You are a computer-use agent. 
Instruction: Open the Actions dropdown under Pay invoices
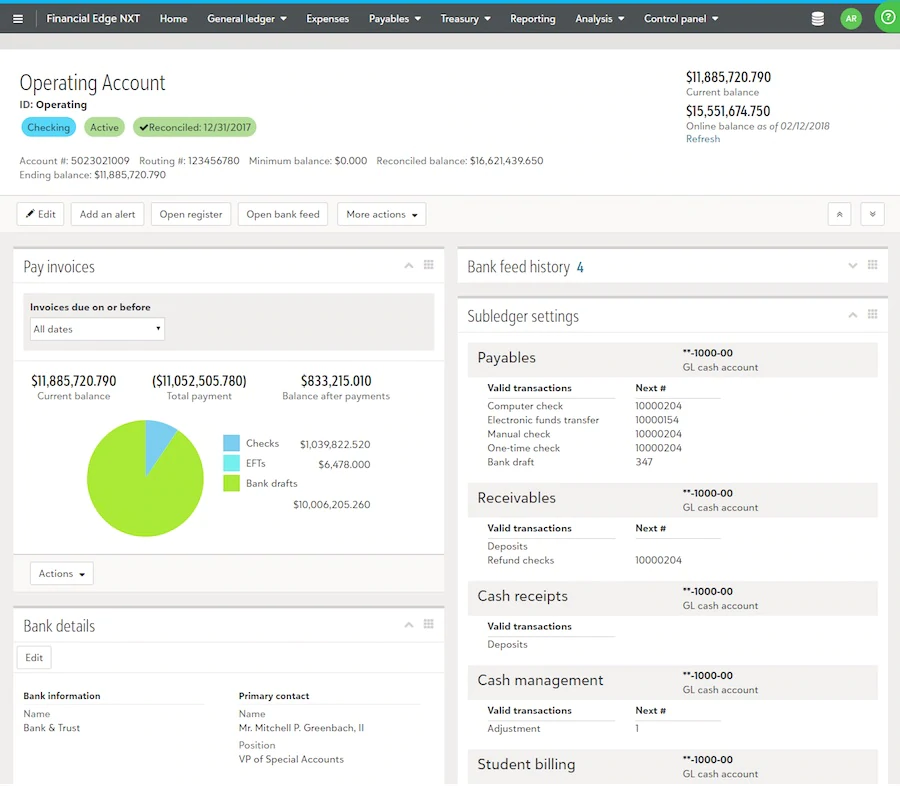tap(61, 574)
